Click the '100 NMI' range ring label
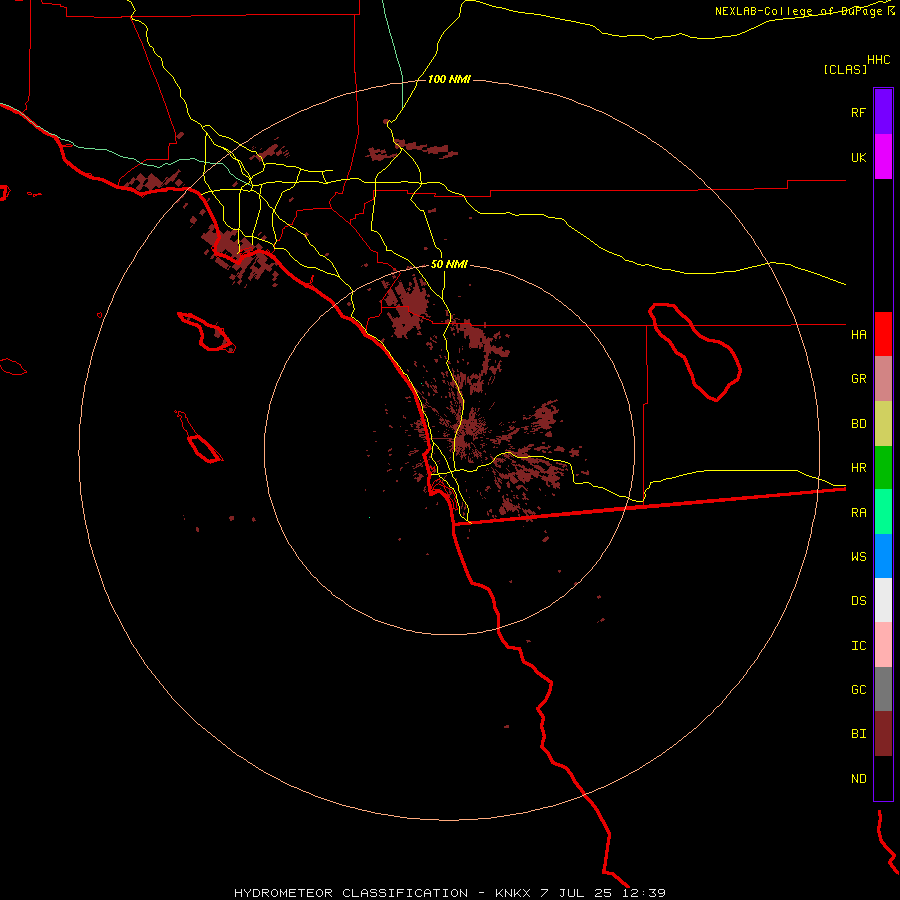Image resolution: width=900 pixels, height=900 pixels. click(449, 79)
